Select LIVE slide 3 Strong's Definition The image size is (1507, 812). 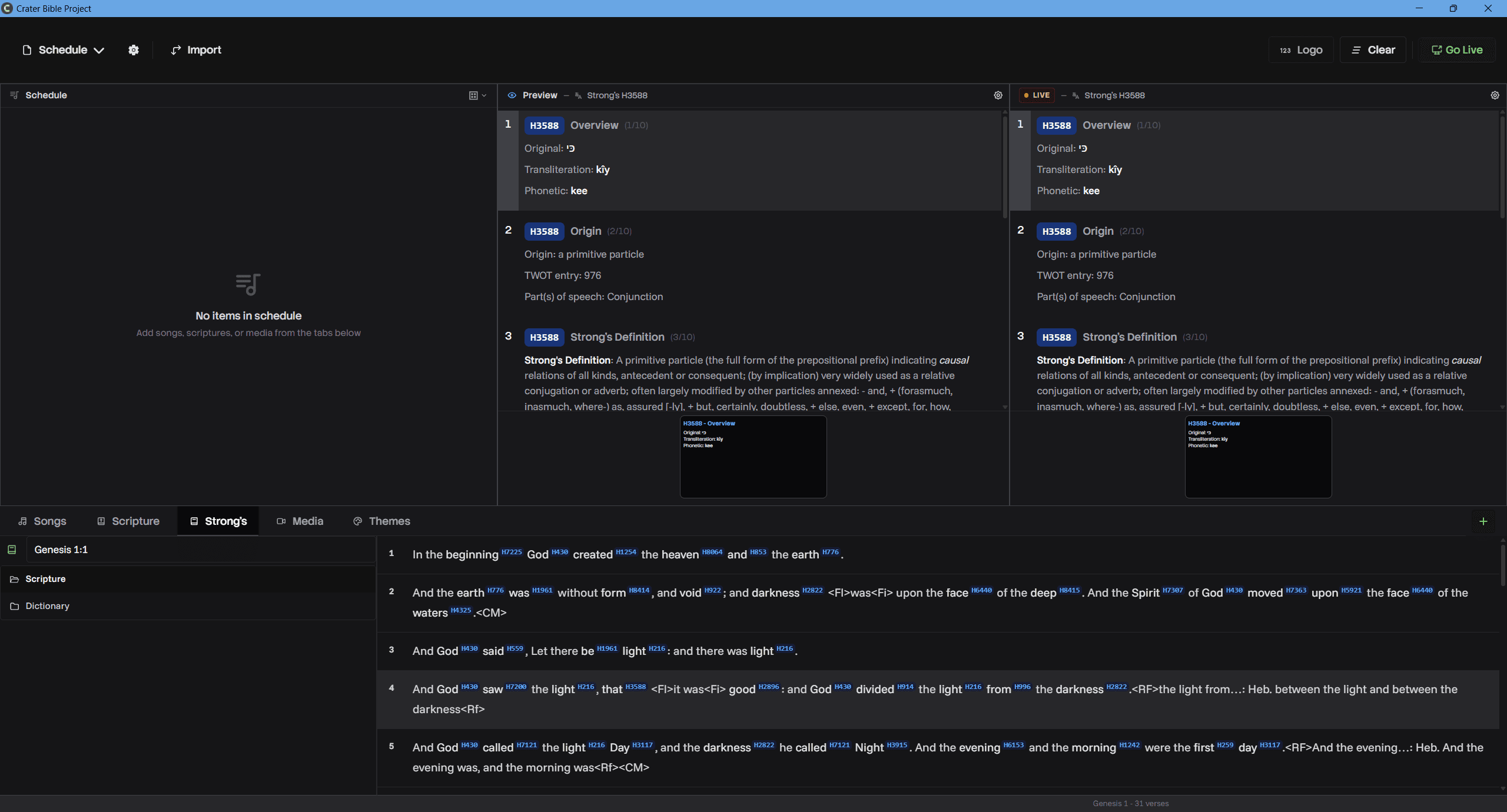1254,367
